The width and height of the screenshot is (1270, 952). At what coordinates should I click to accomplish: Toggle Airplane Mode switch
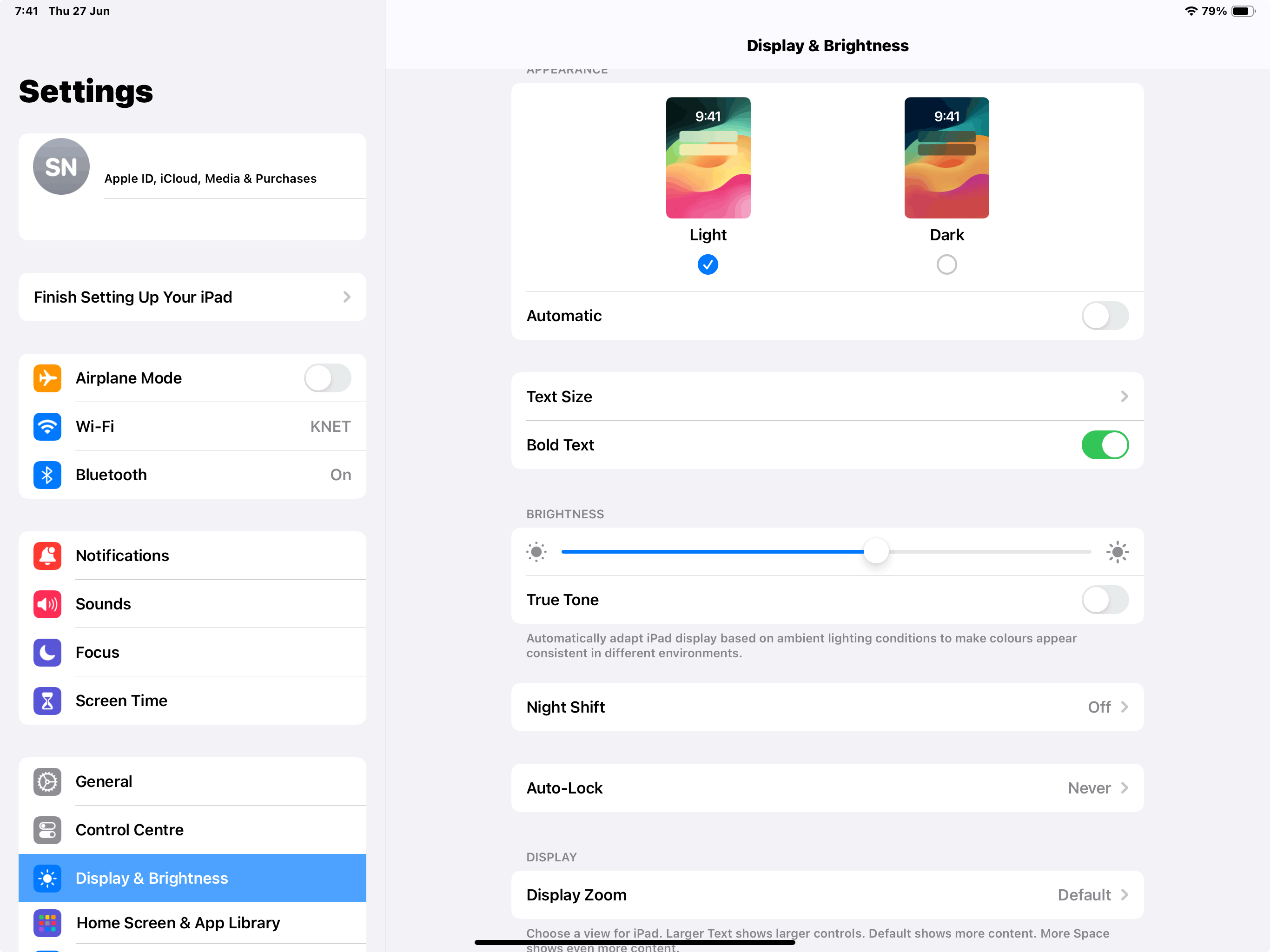pos(327,378)
